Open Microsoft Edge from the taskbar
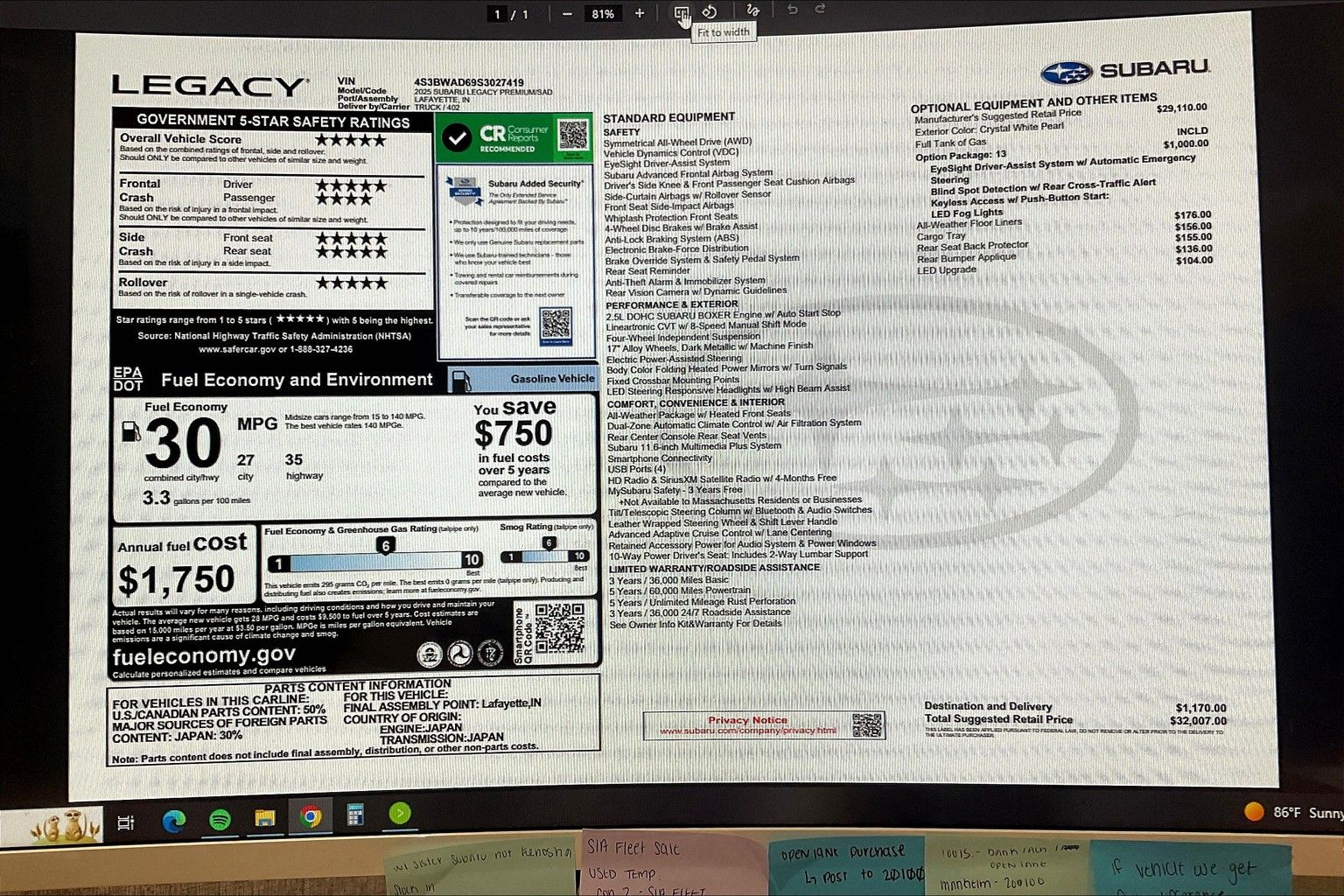Screen dimensions: 1344x896 [173, 821]
